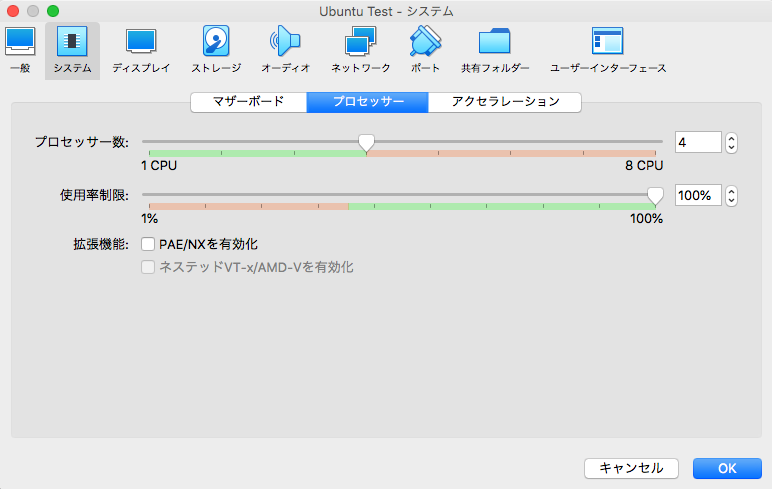Click the 100% execution cap field

[x=698, y=196]
